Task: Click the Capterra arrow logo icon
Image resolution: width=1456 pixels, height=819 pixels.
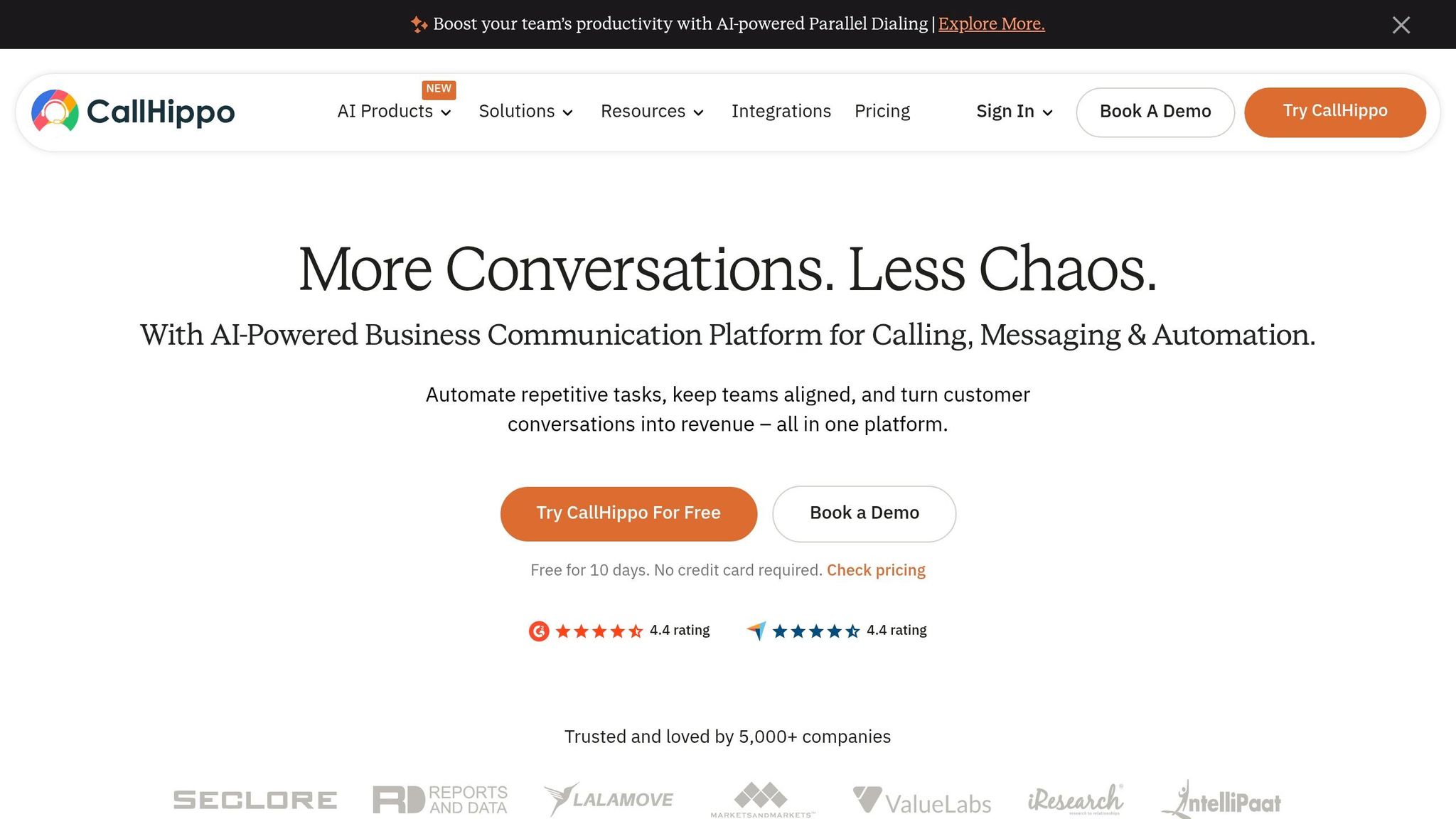Action: [x=756, y=631]
